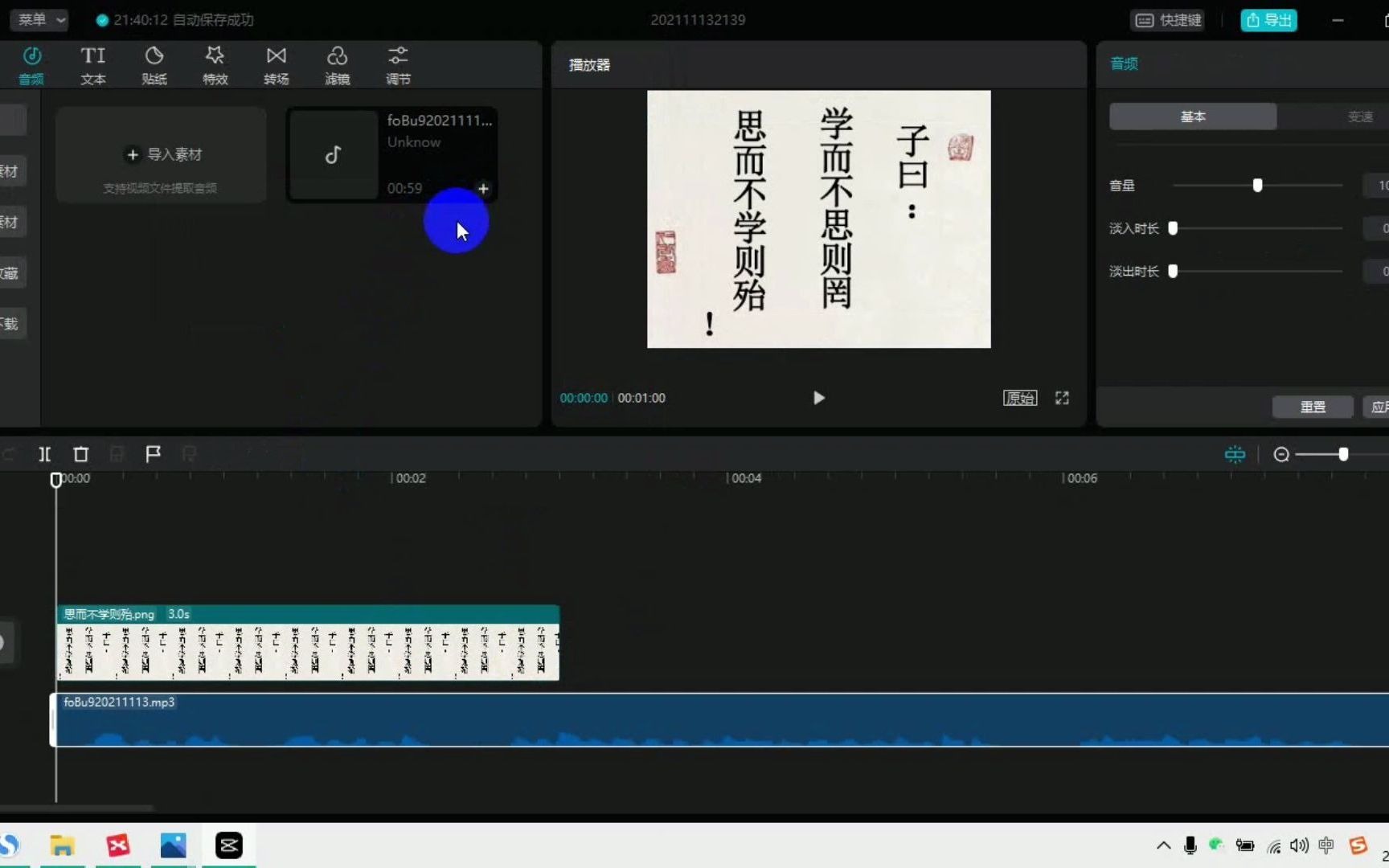Add a flag marker using the flag icon

point(153,454)
